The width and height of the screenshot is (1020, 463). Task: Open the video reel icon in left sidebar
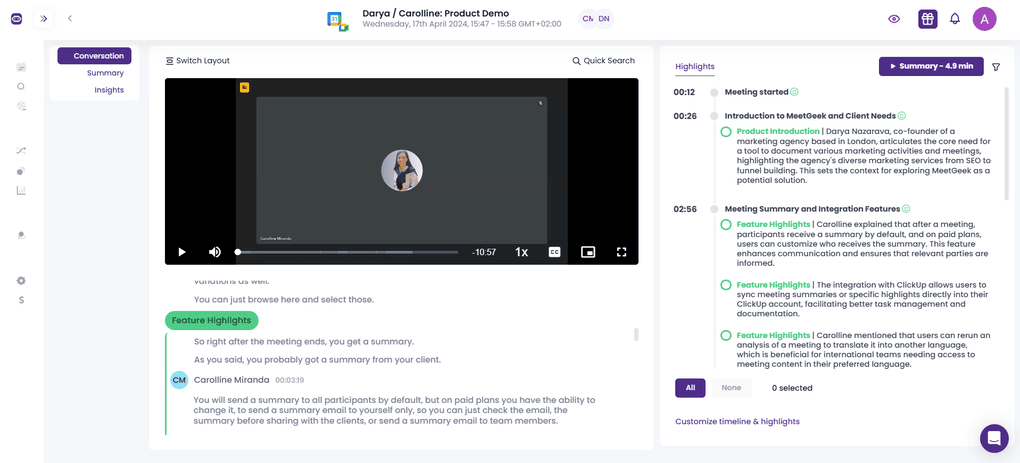tap(21, 106)
